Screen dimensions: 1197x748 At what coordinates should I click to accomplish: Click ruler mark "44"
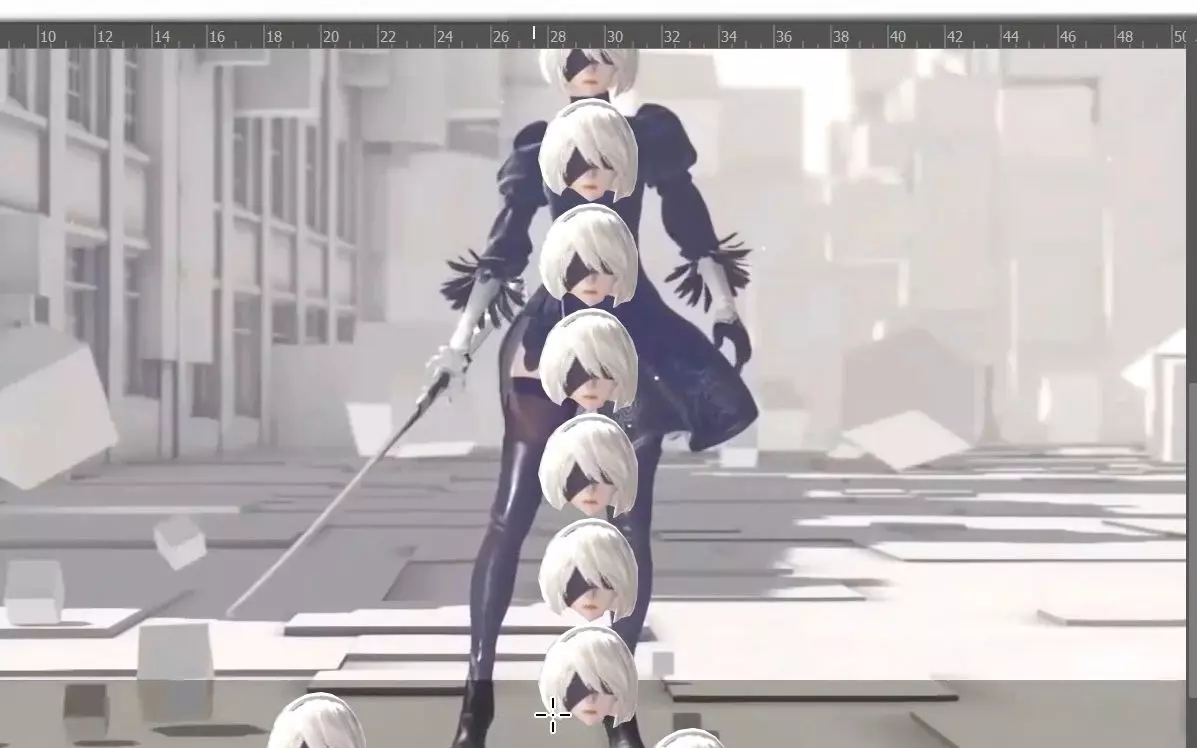[1011, 37]
